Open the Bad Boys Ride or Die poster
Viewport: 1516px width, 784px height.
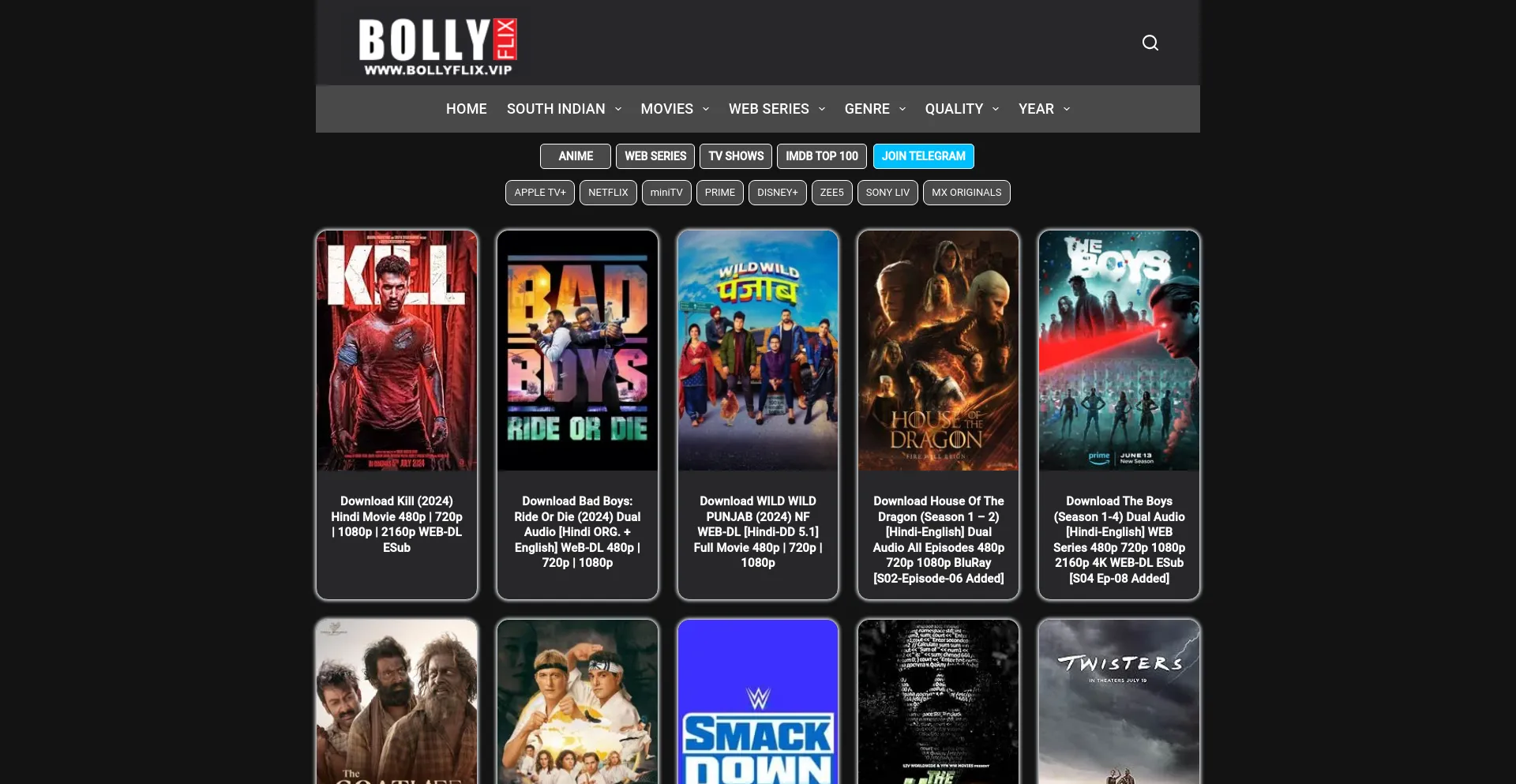pyautogui.click(x=577, y=351)
